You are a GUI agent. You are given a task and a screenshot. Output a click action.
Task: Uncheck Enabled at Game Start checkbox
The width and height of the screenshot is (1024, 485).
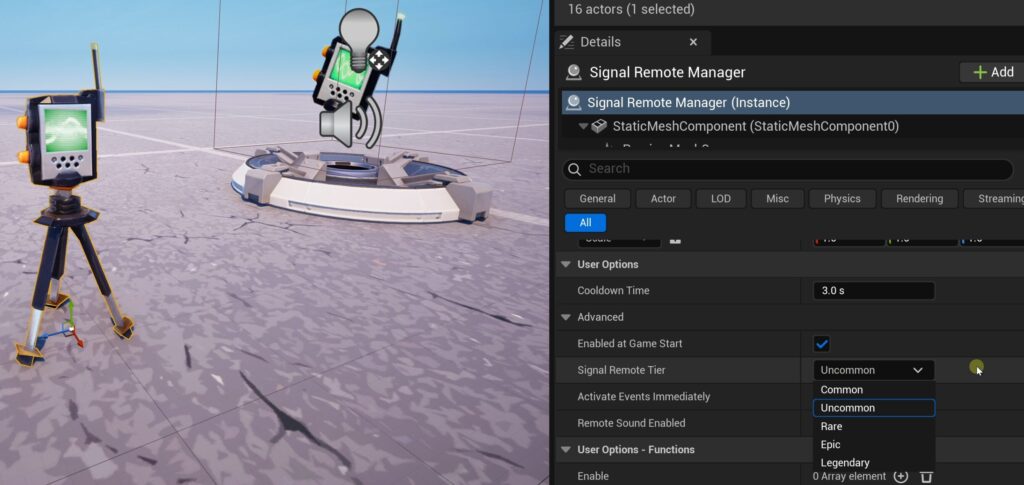822,344
